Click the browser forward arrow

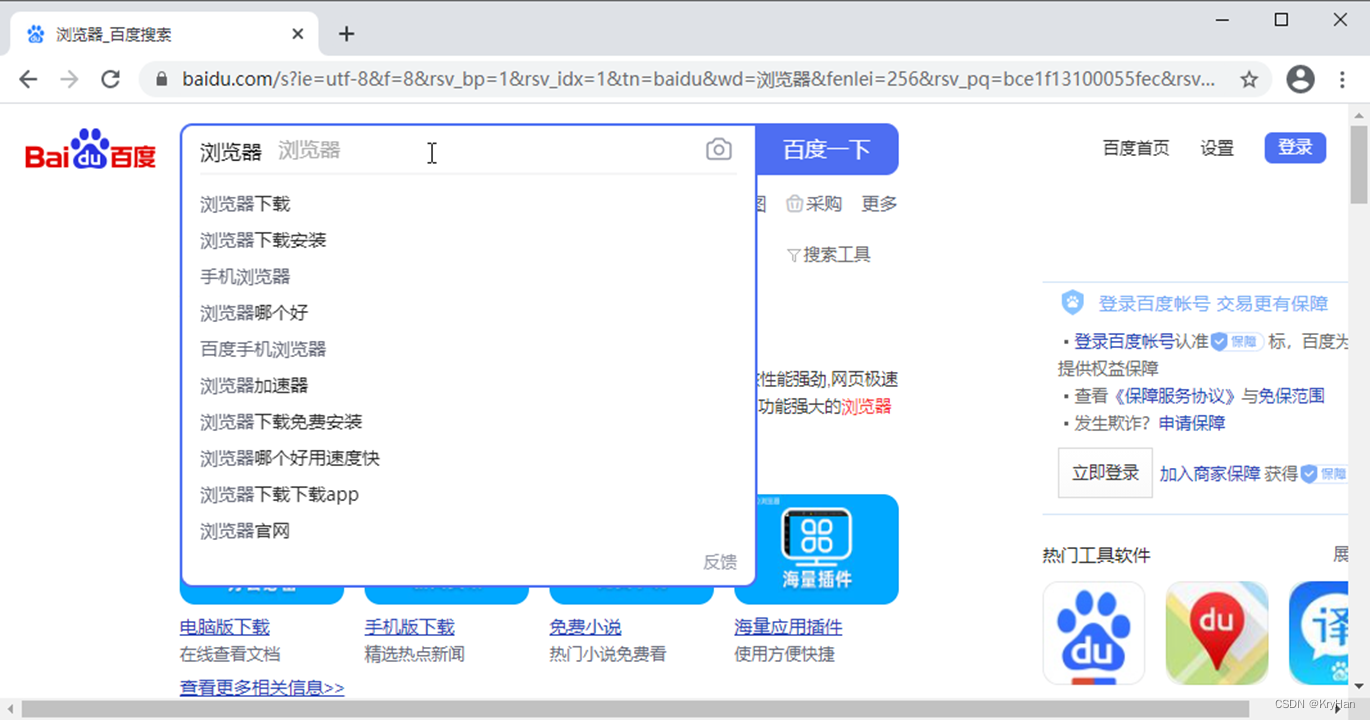[69, 79]
